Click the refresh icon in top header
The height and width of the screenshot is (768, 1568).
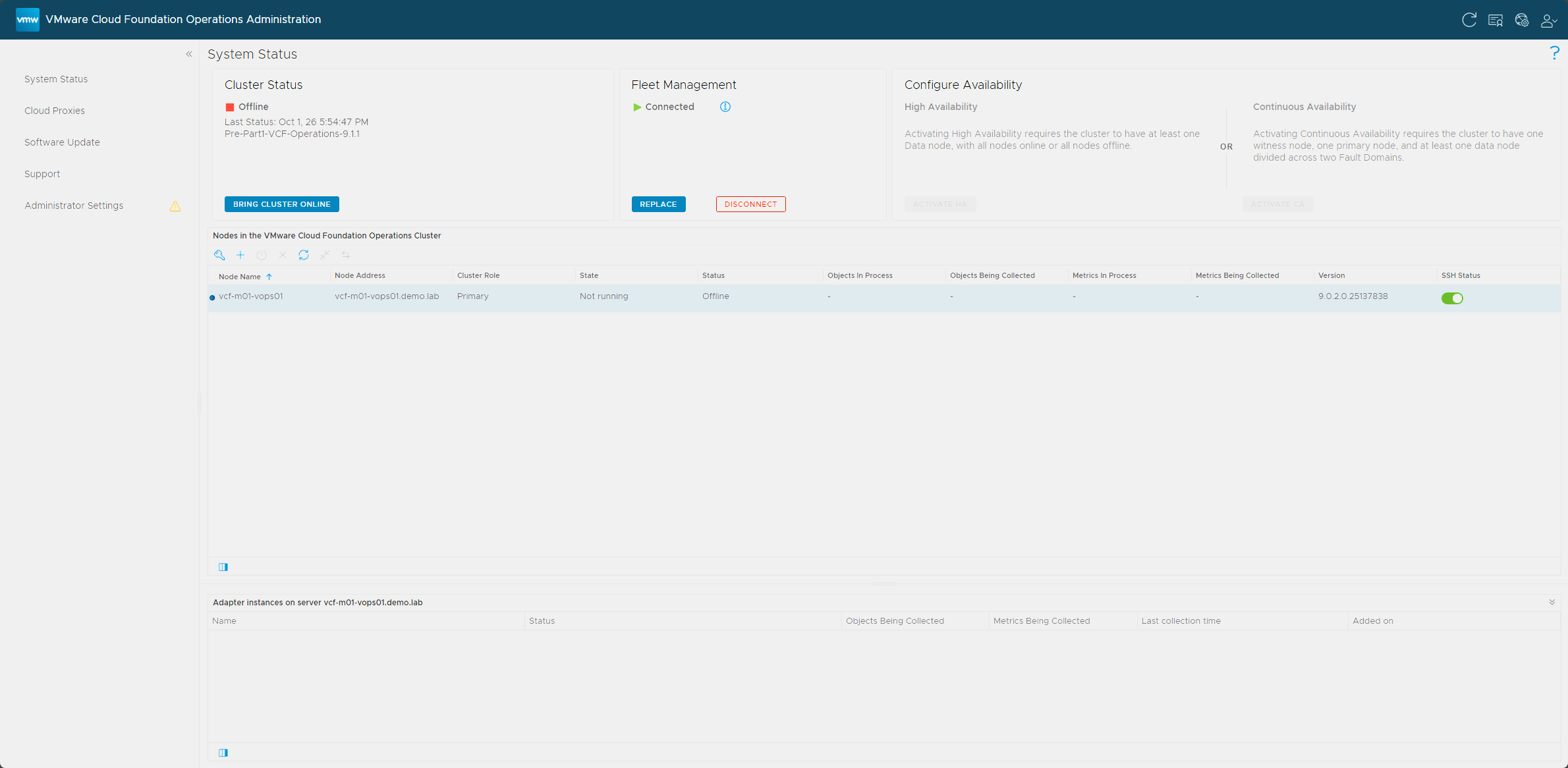(x=1469, y=20)
